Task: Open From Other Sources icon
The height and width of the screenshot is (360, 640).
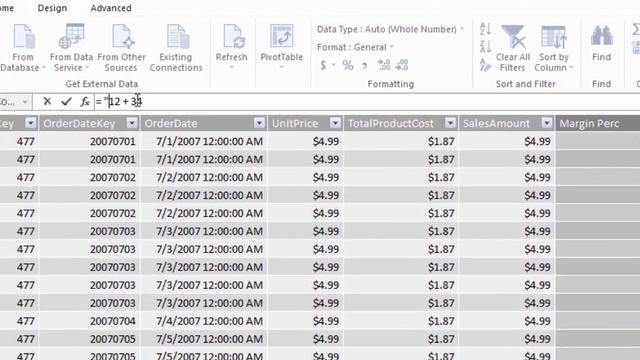Action: point(122,37)
